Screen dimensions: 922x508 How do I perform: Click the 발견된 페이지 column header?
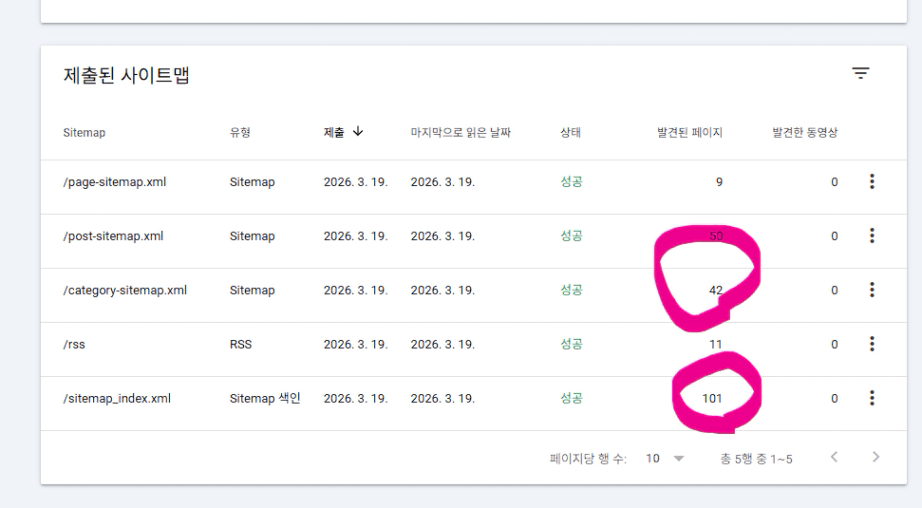pyautogui.click(x=682, y=132)
